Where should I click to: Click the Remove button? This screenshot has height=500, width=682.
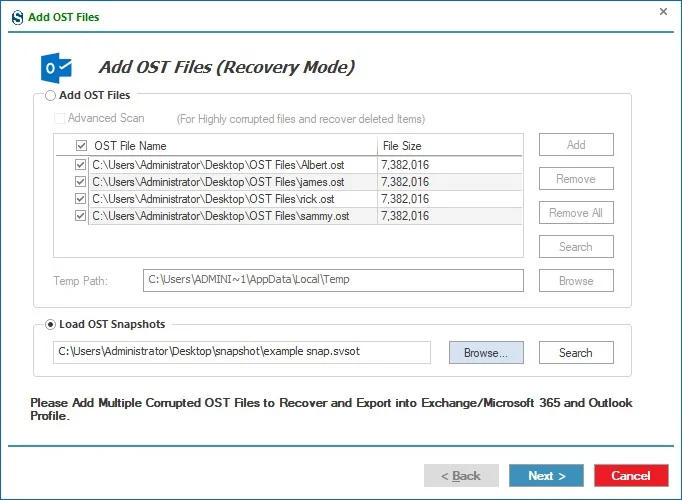pos(576,179)
